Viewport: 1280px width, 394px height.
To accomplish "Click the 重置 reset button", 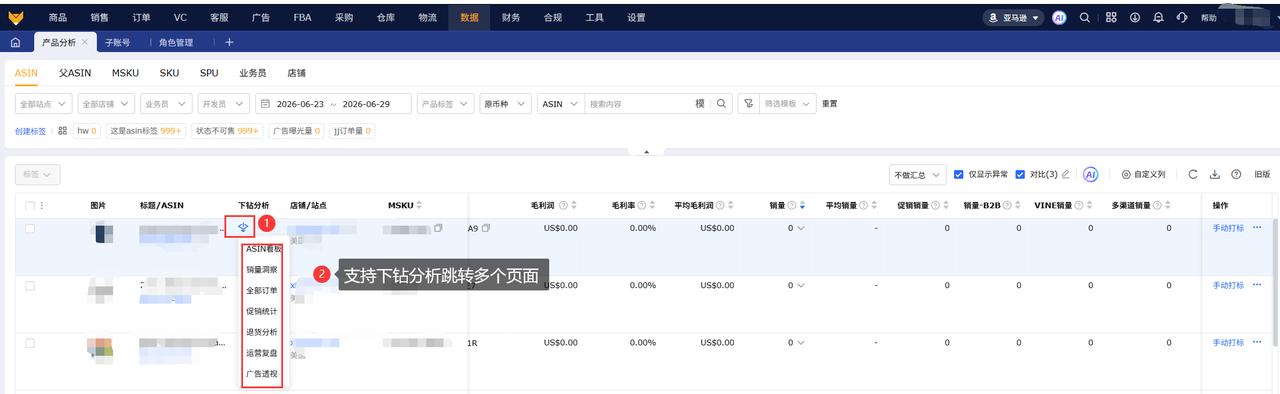I will click(829, 104).
